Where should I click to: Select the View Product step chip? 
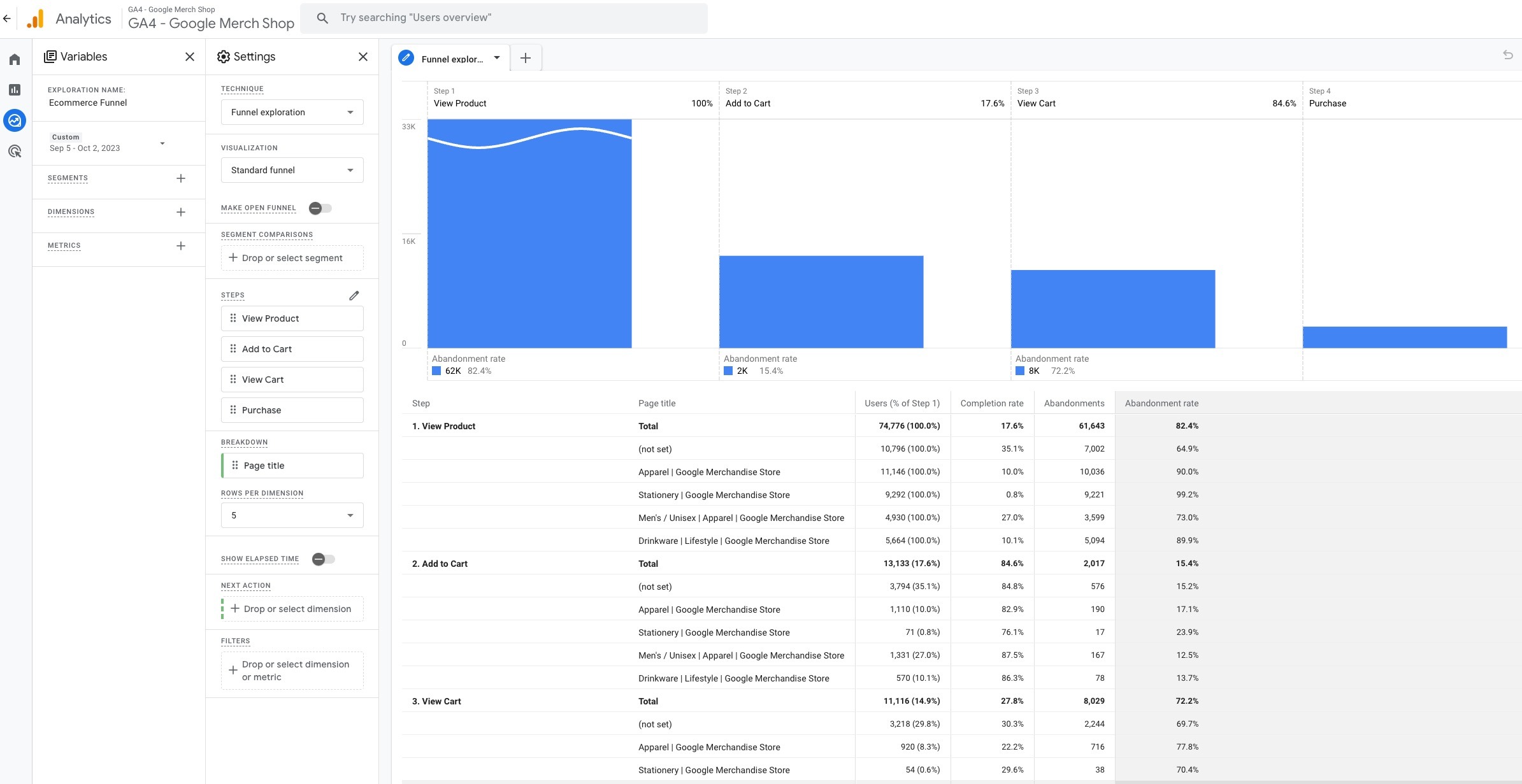click(x=292, y=318)
